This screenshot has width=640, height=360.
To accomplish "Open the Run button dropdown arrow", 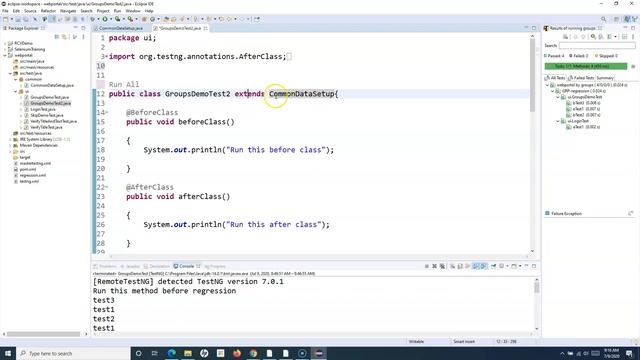I will click(x=111, y=19).
